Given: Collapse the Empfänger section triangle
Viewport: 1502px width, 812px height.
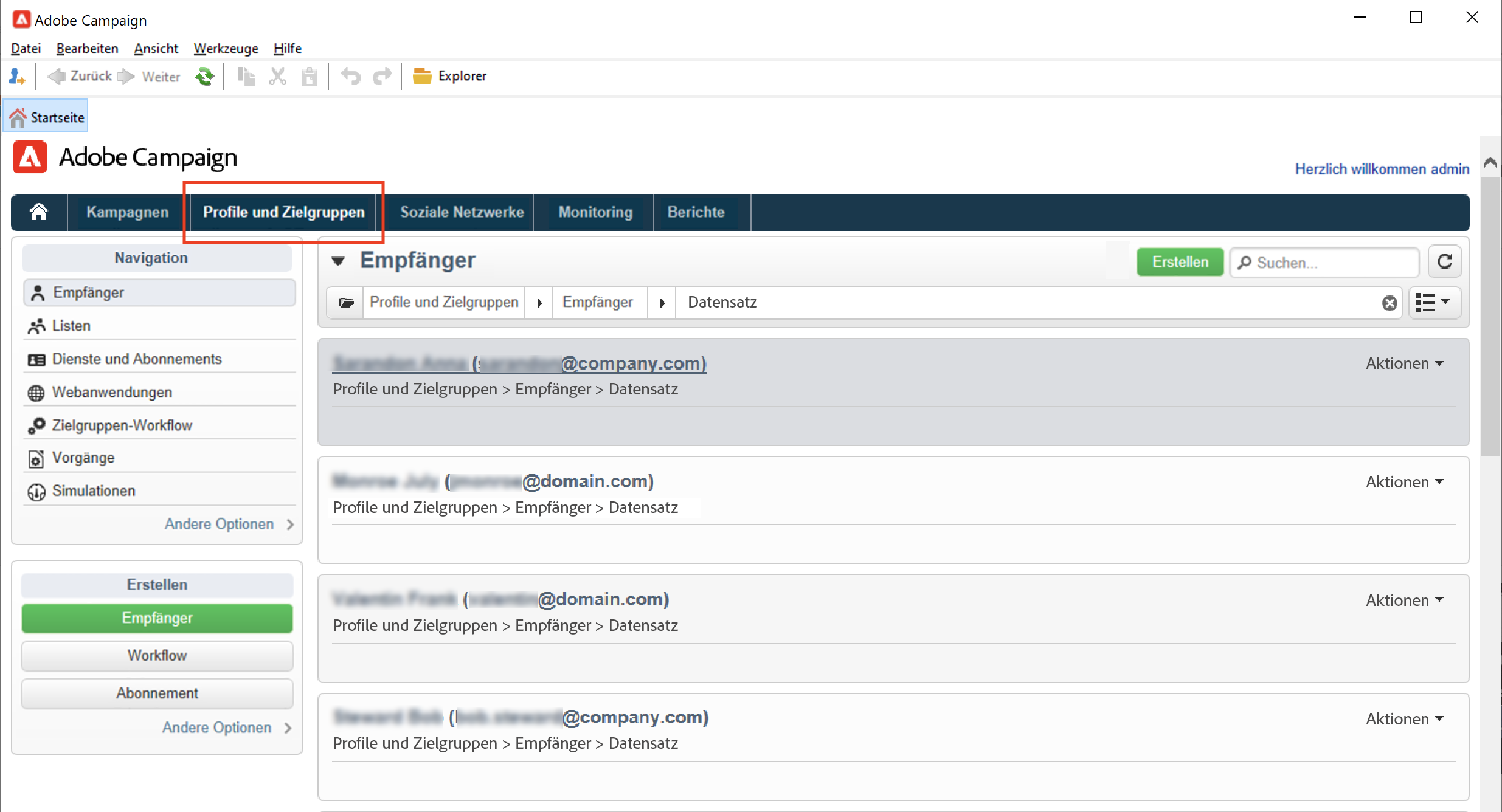Looking at the screenshot, I should (338, 261).
